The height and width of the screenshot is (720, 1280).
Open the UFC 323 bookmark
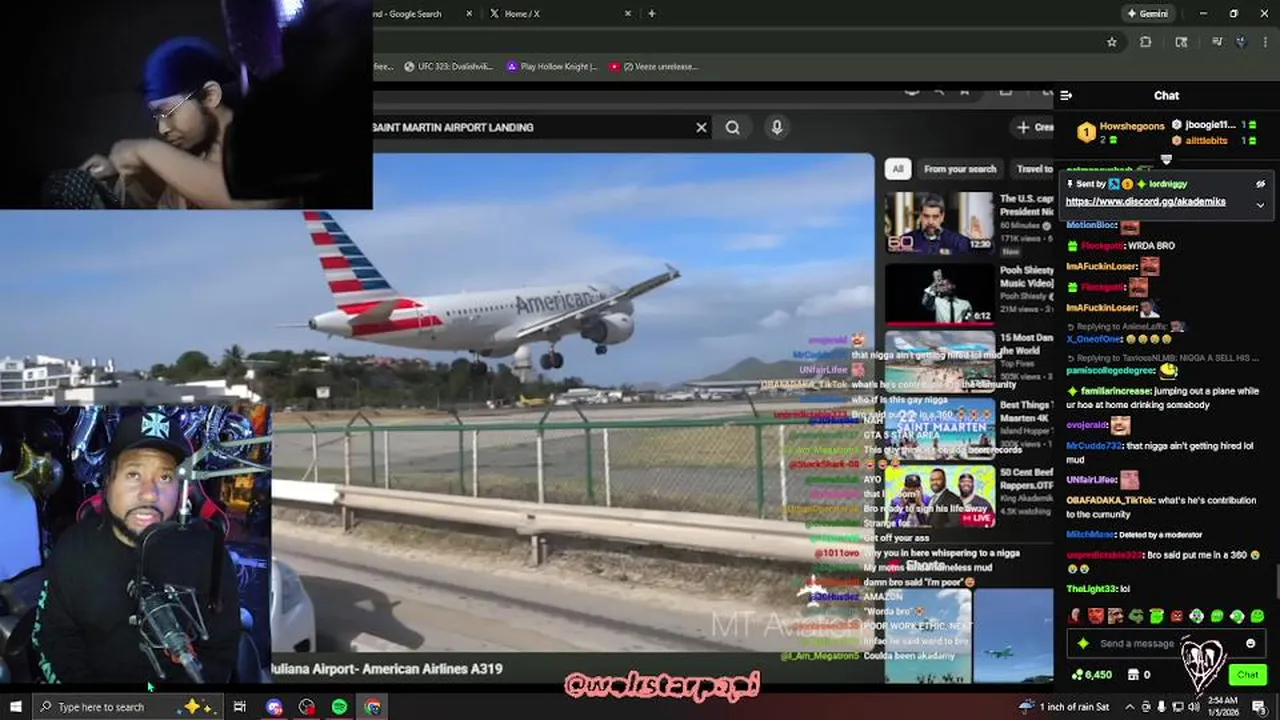[448, 67]
